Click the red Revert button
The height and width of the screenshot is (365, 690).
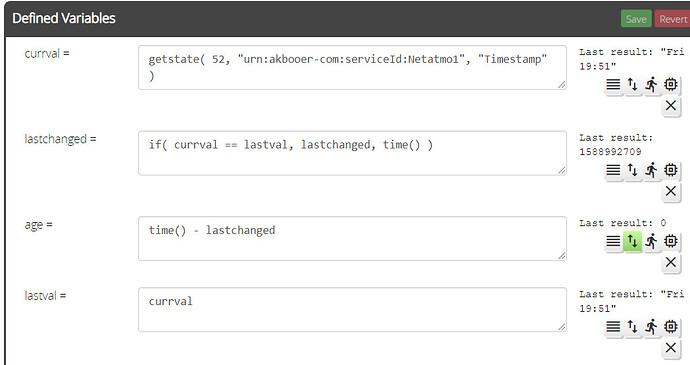pos(672,19)
